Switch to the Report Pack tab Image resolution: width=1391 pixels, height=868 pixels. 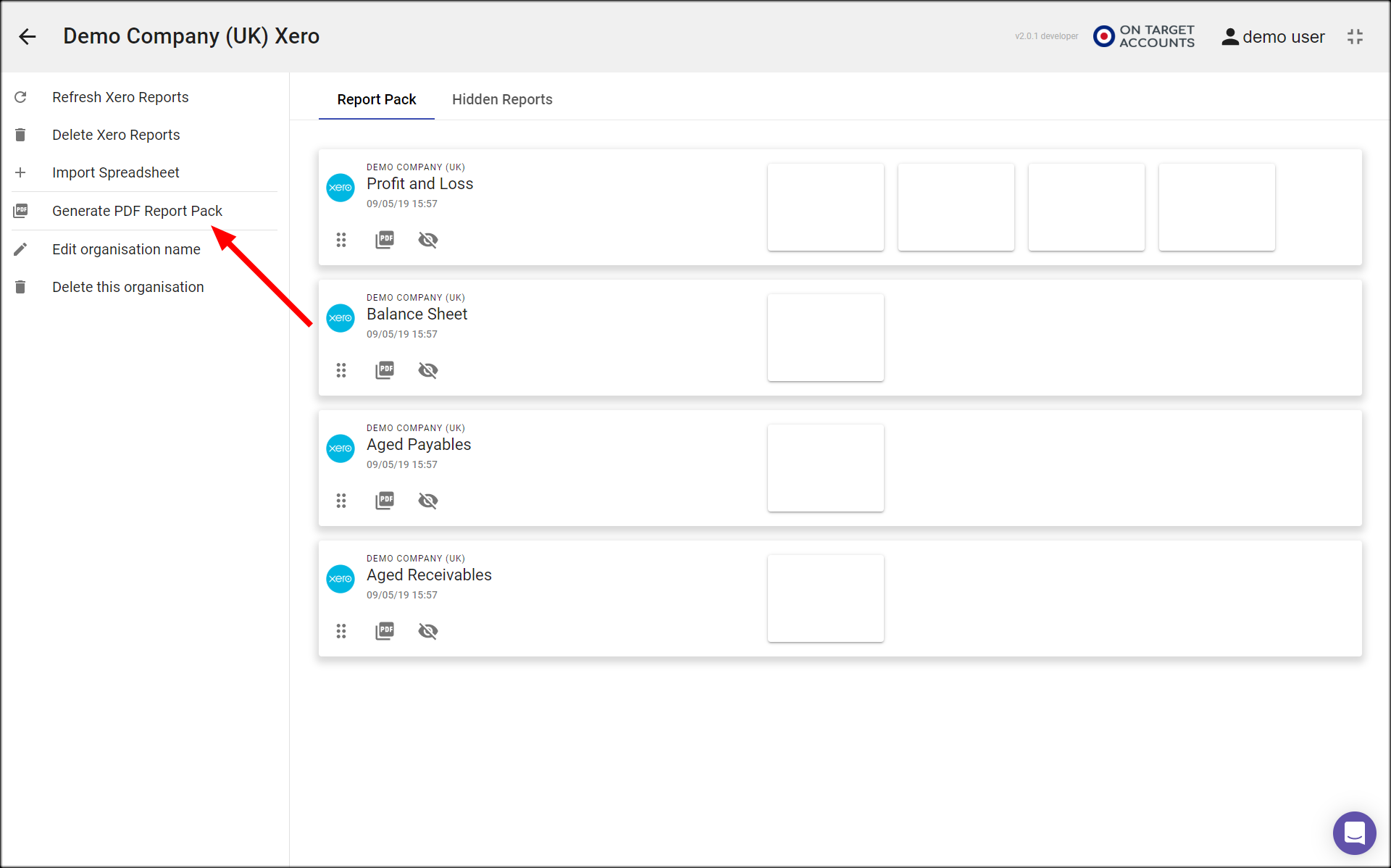(377, 99)
